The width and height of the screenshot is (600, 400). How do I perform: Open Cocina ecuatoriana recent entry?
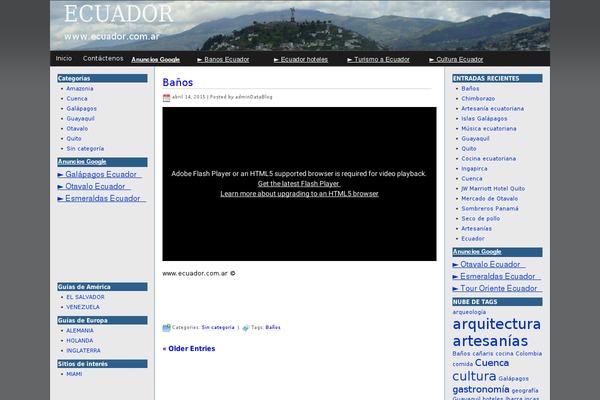click(488, 158)
